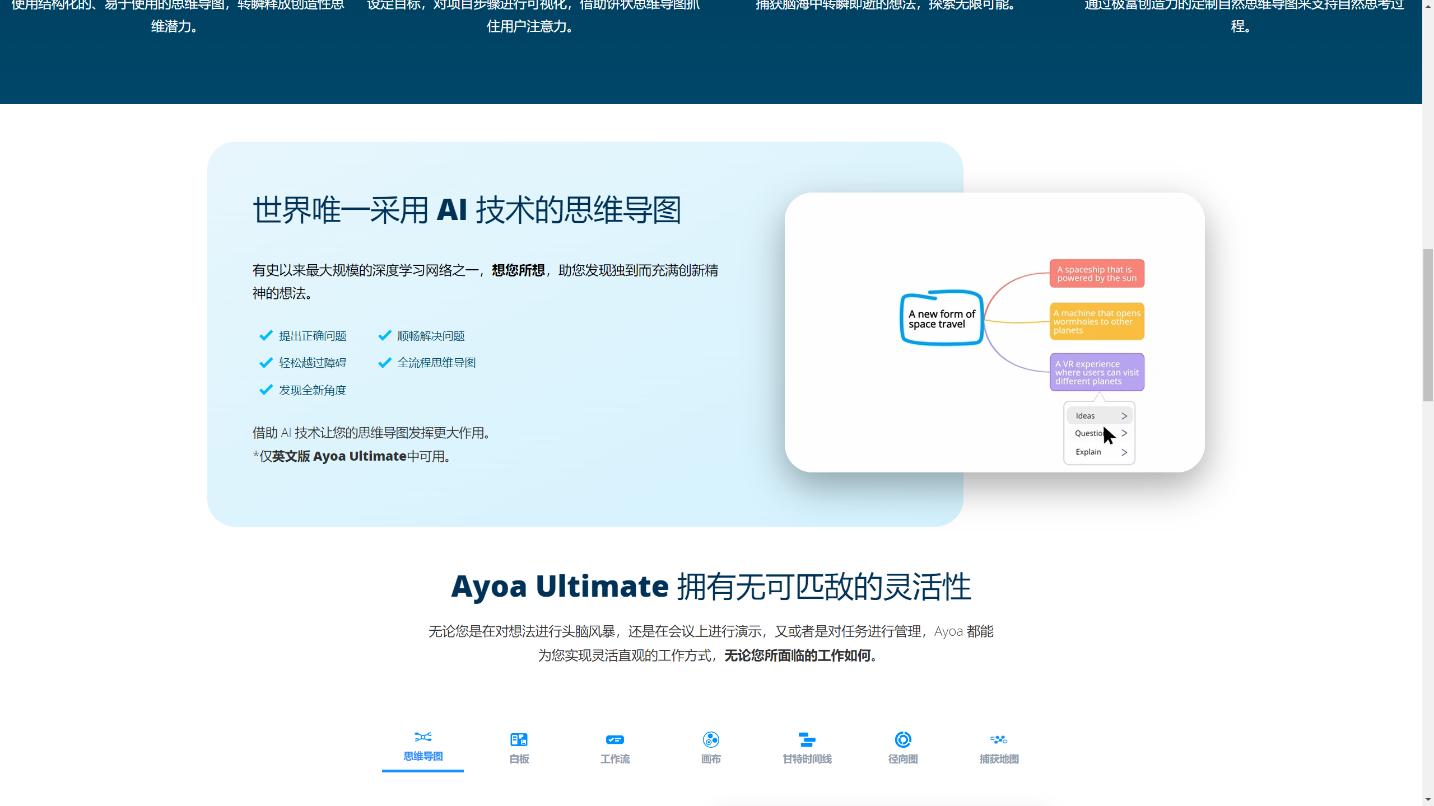Choose 'Ideas' in the illustrated context menu
This screenshot has height=806, width=1434.
[x=1099, y=416]
